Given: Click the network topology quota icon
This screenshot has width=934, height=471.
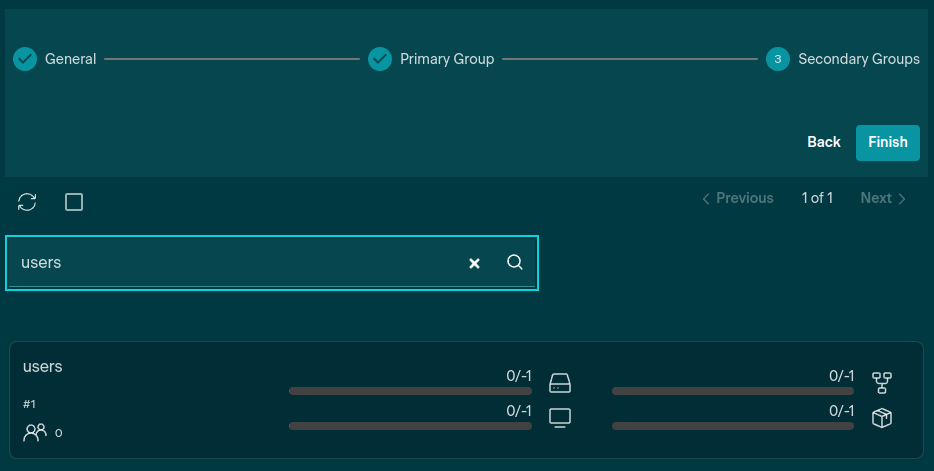Looking at the screenshot, I should click(x=881, y=382).
